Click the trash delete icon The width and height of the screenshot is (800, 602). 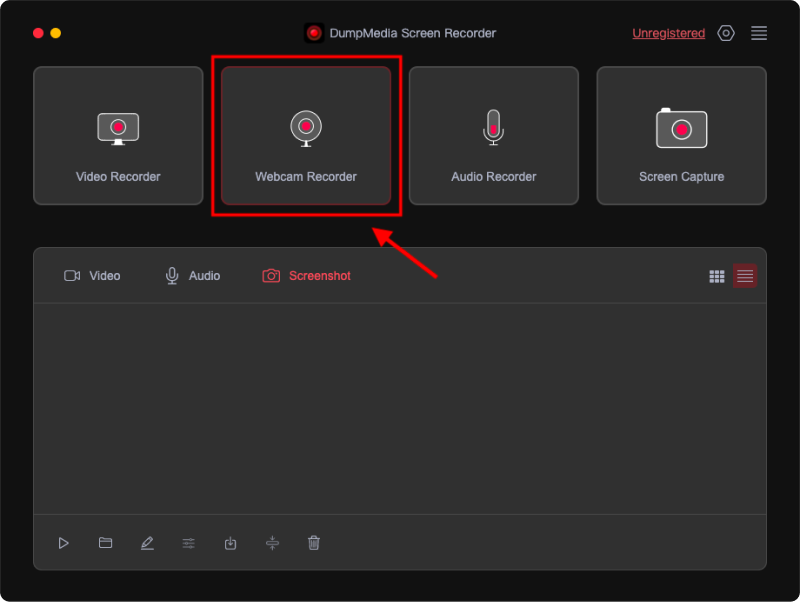coord(314,543)
